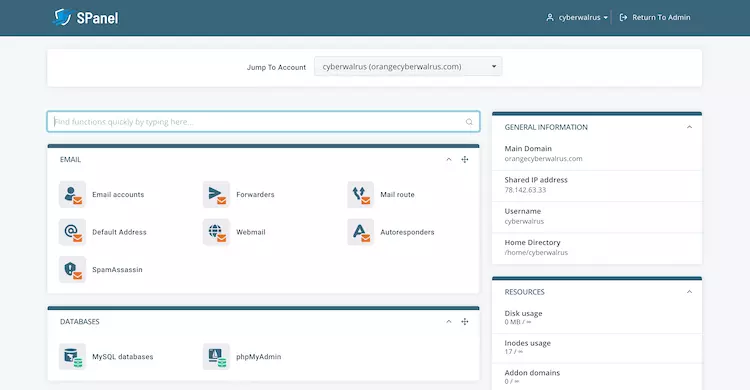Screen dimensions: 750x390
Task: Collapse the EMAIL section
Action: coord(449,159)
